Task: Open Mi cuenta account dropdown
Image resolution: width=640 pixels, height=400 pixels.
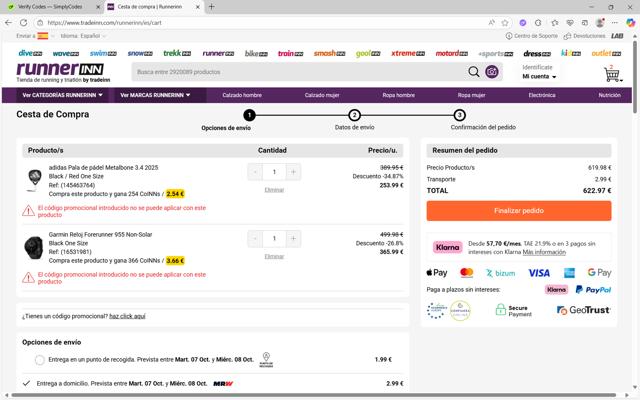Action: [539, 76]
